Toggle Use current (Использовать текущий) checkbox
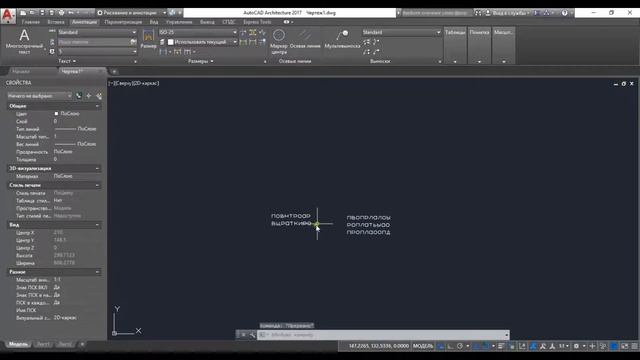Image resolution: width=640 pixels, height=360 pixels. point(171,42)
